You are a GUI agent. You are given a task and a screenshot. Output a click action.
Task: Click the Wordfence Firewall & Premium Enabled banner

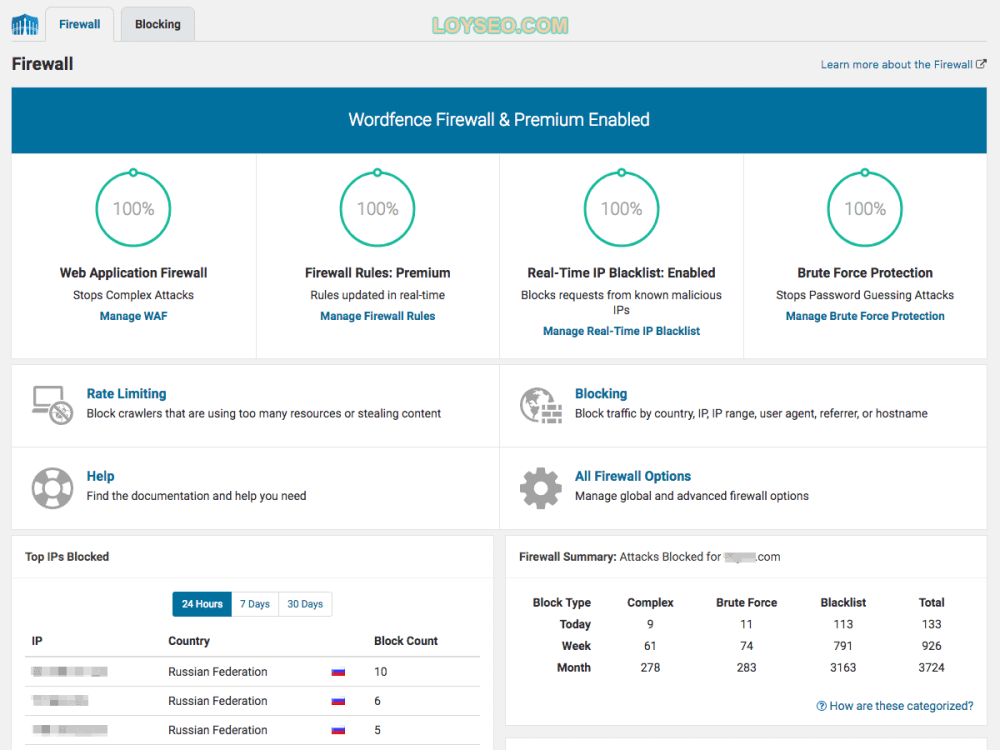[499, 120]
